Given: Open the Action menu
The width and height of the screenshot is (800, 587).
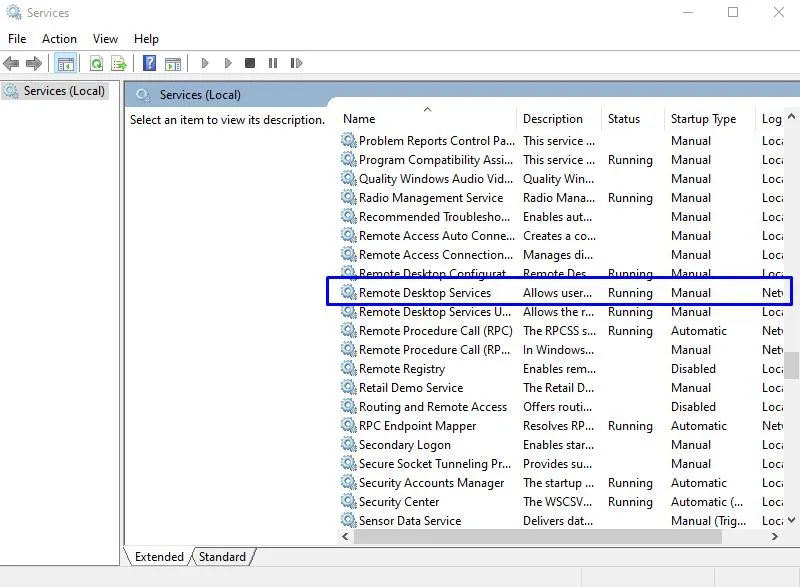Looking at the screenshot, I should tap(59, 38).
